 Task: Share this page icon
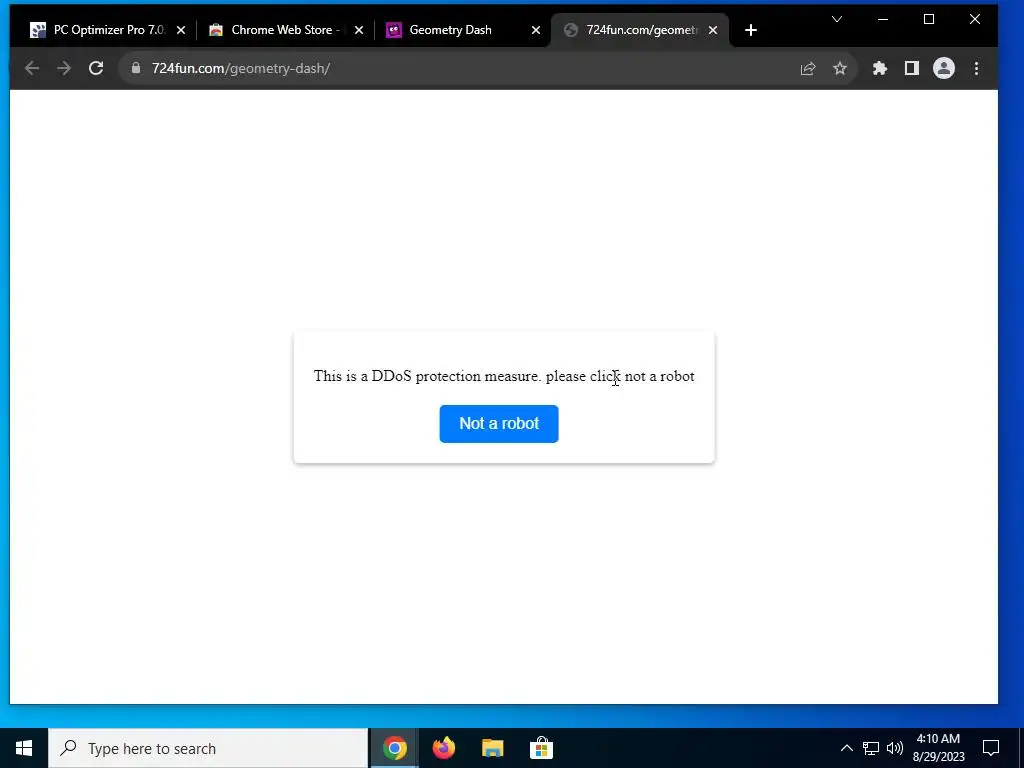(808, 68)
